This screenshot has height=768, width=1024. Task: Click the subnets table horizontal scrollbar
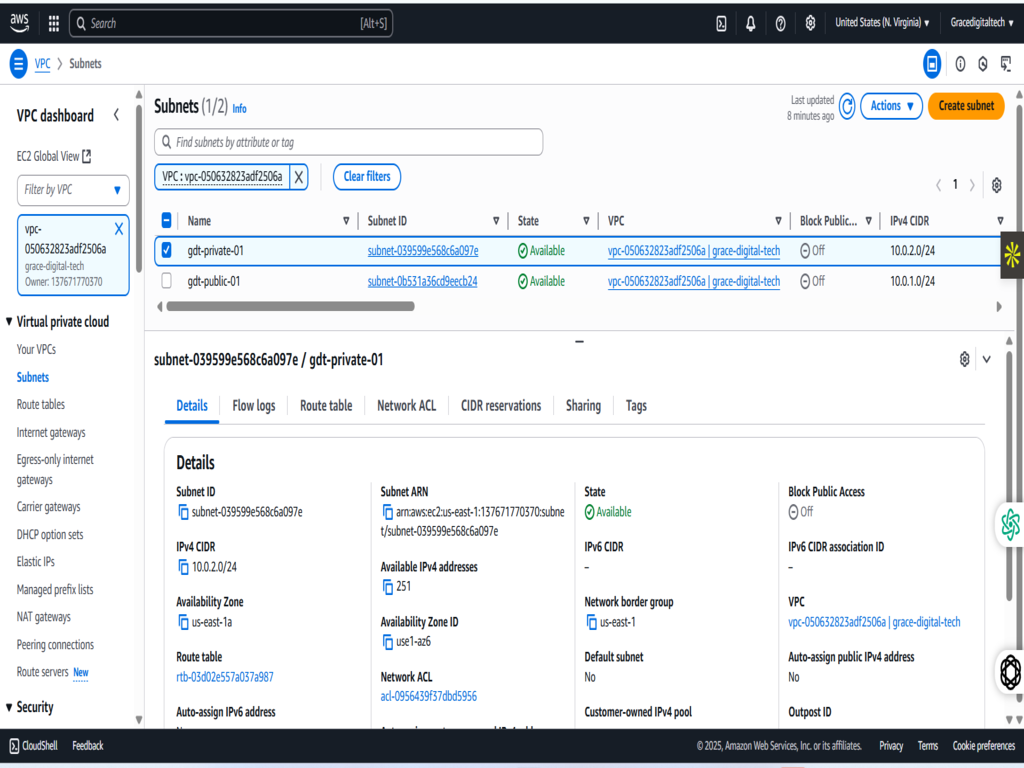pyautogui.click(x=290, y=306)
